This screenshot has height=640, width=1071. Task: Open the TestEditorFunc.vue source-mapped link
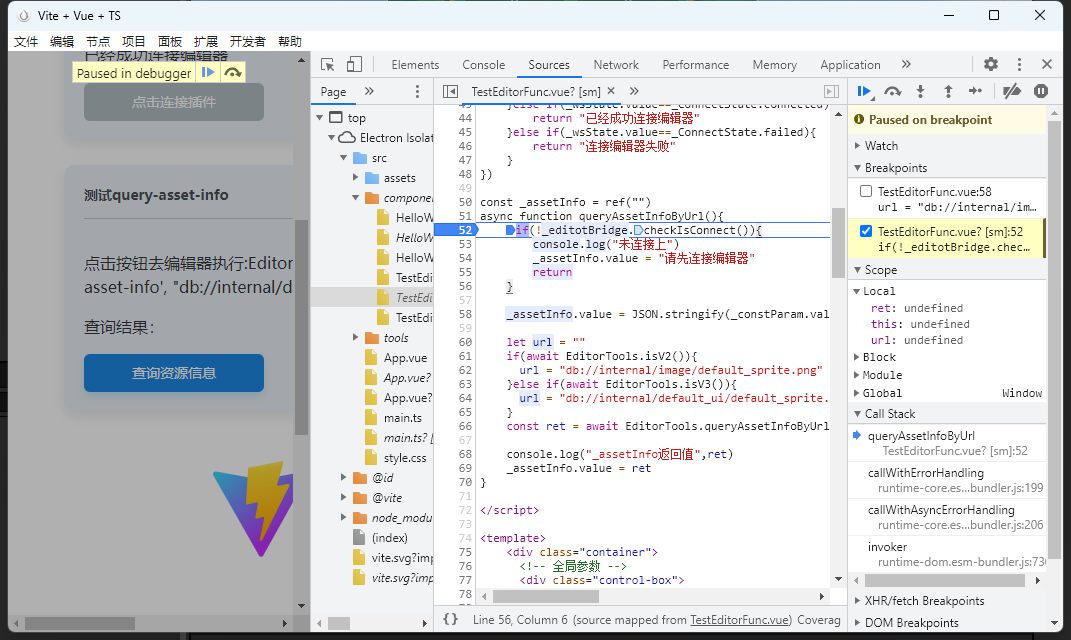740,620
